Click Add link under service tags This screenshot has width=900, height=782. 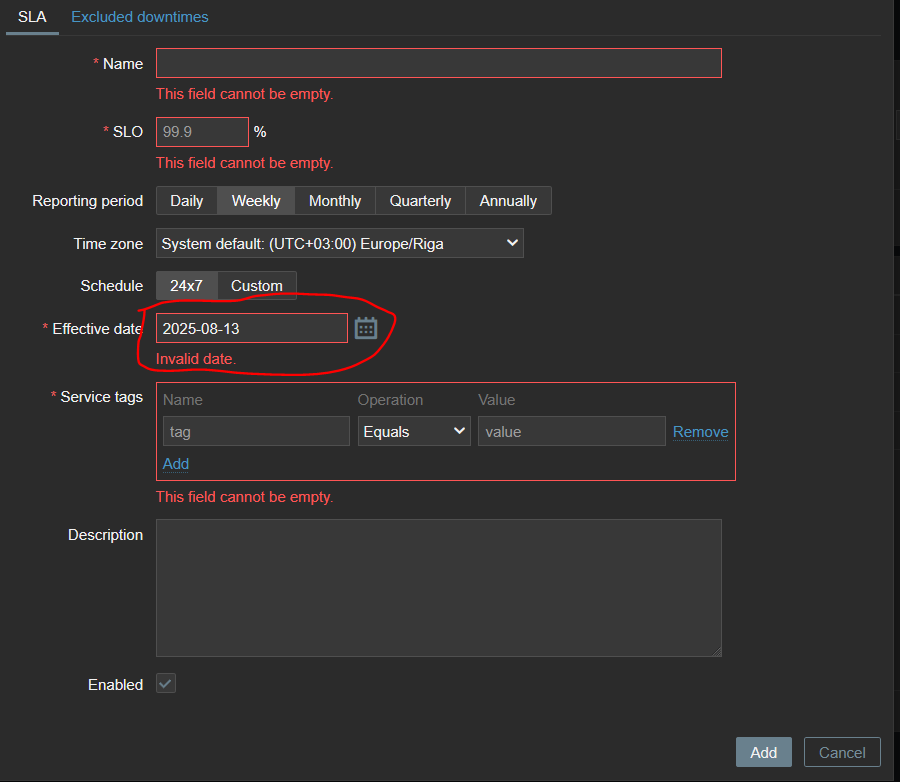tap(176, 463)
